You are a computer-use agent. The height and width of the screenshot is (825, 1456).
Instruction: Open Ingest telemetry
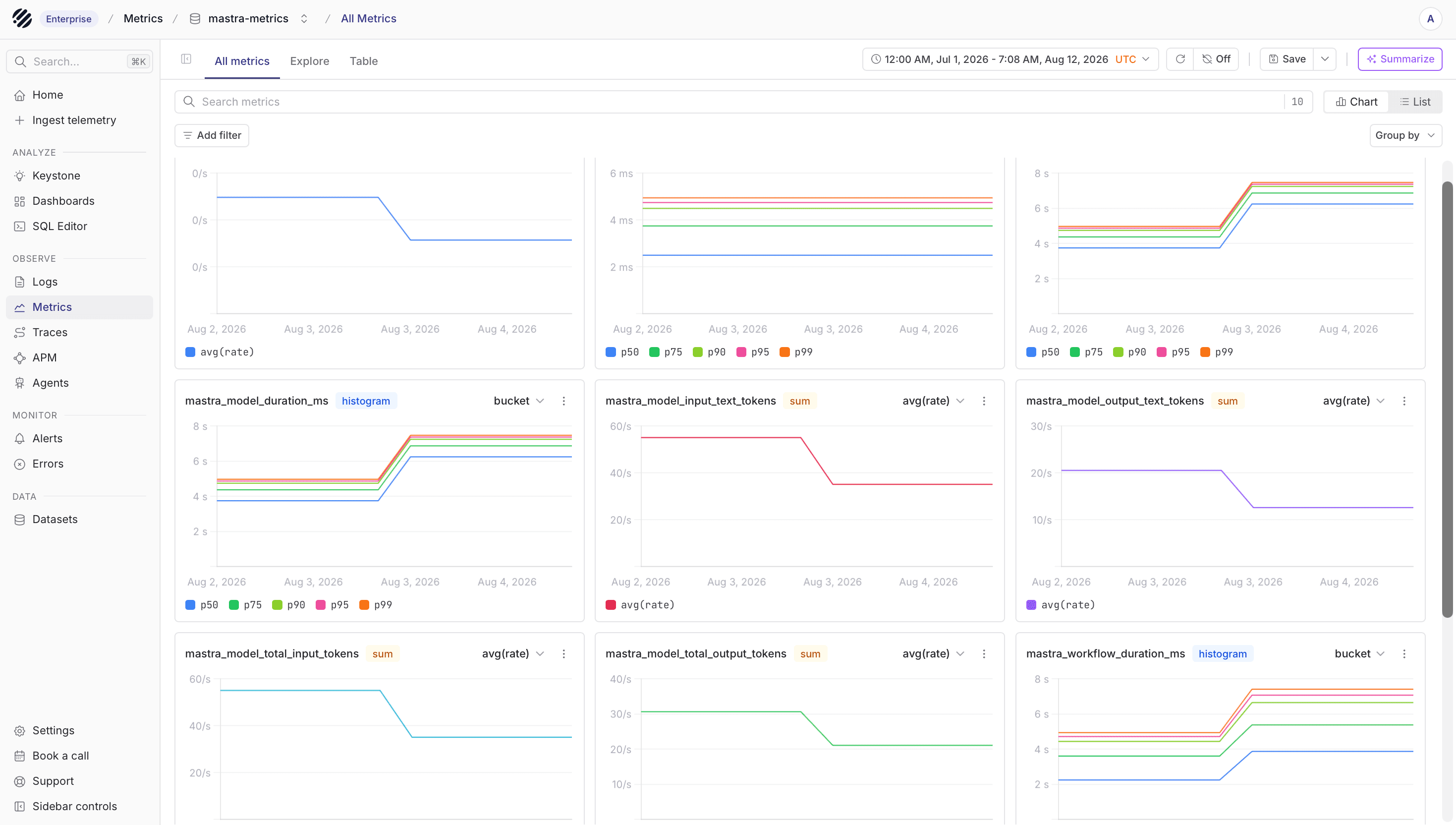click(80, 120)
